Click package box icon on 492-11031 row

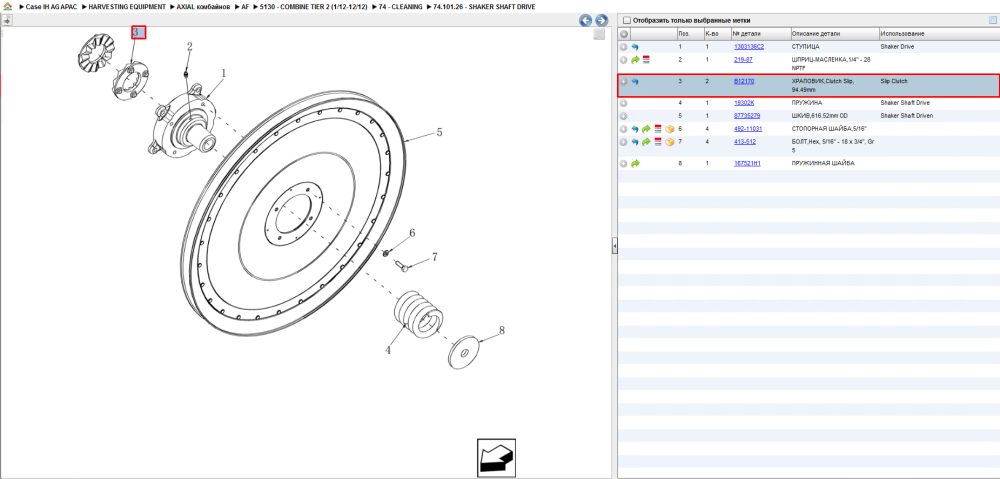[x=669, y=129]
